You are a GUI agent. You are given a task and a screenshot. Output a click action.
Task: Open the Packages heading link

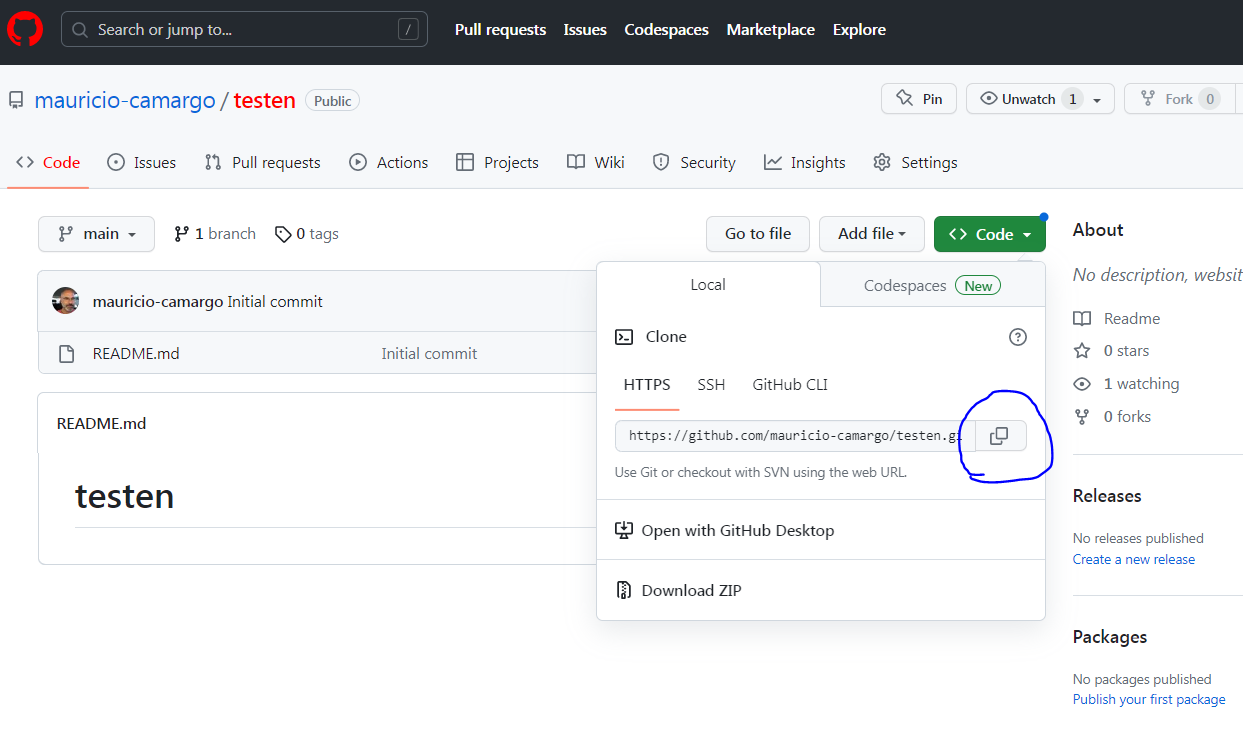point(1110,637)
